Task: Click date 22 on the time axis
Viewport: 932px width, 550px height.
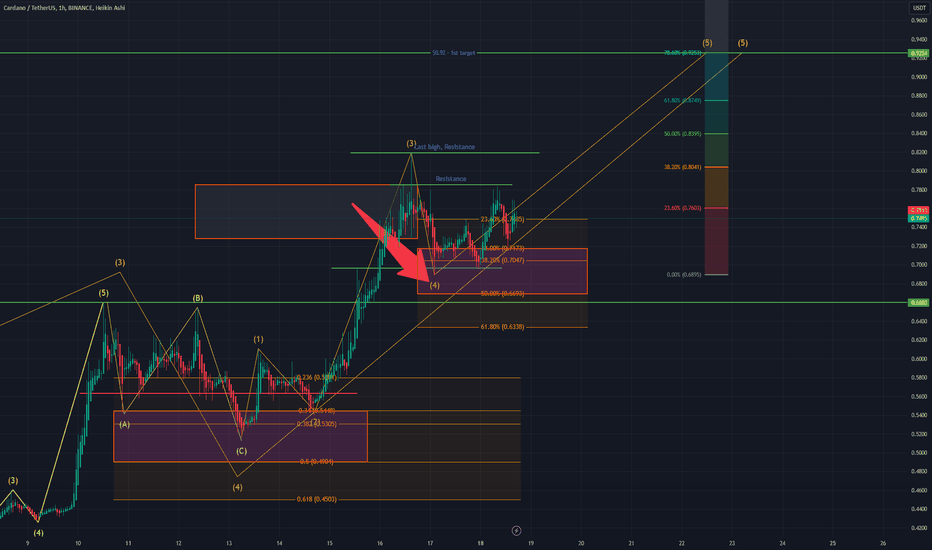Action: pos(682,543)
